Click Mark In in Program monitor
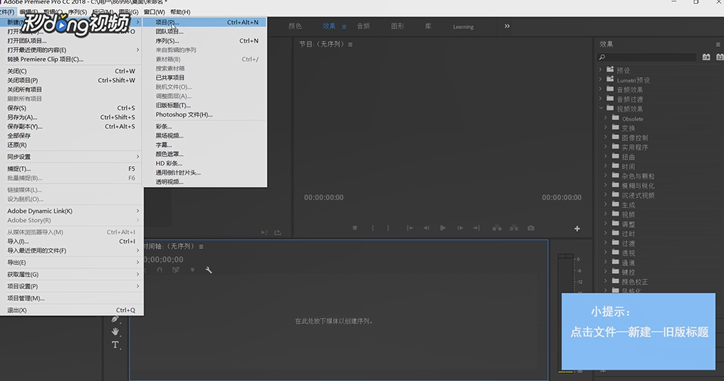The image size is (724, 381). click(373, 228)
